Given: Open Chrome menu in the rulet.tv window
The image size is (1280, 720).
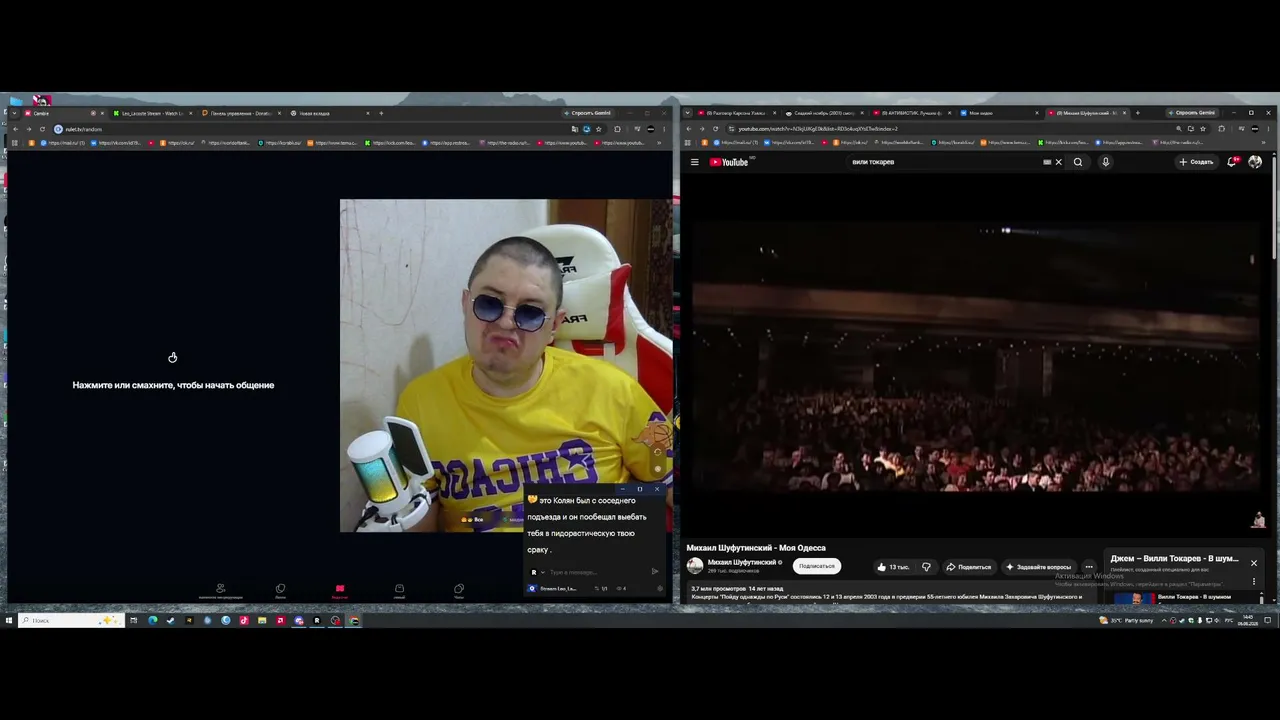Looking at the screenshot, I should [x=664, y=129].
